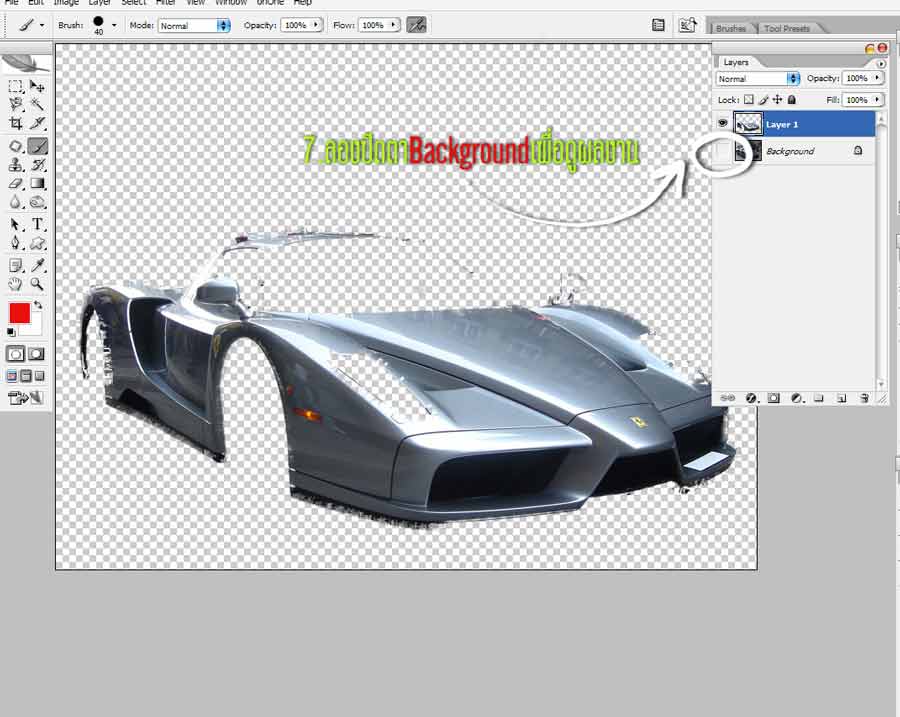
Task: Switch to Standard Screen mode
Action: 12,376
